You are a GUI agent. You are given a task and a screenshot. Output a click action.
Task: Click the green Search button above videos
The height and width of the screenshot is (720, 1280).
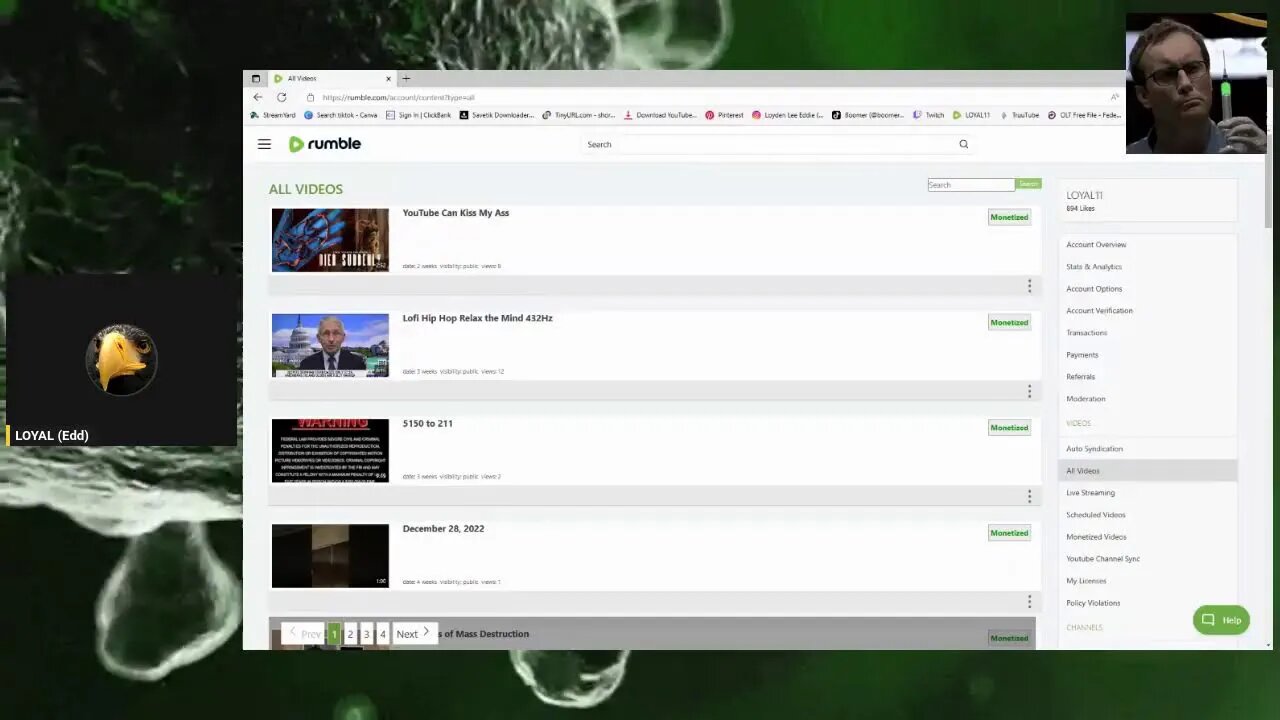pyautogui.click(x=1028, y=184)
